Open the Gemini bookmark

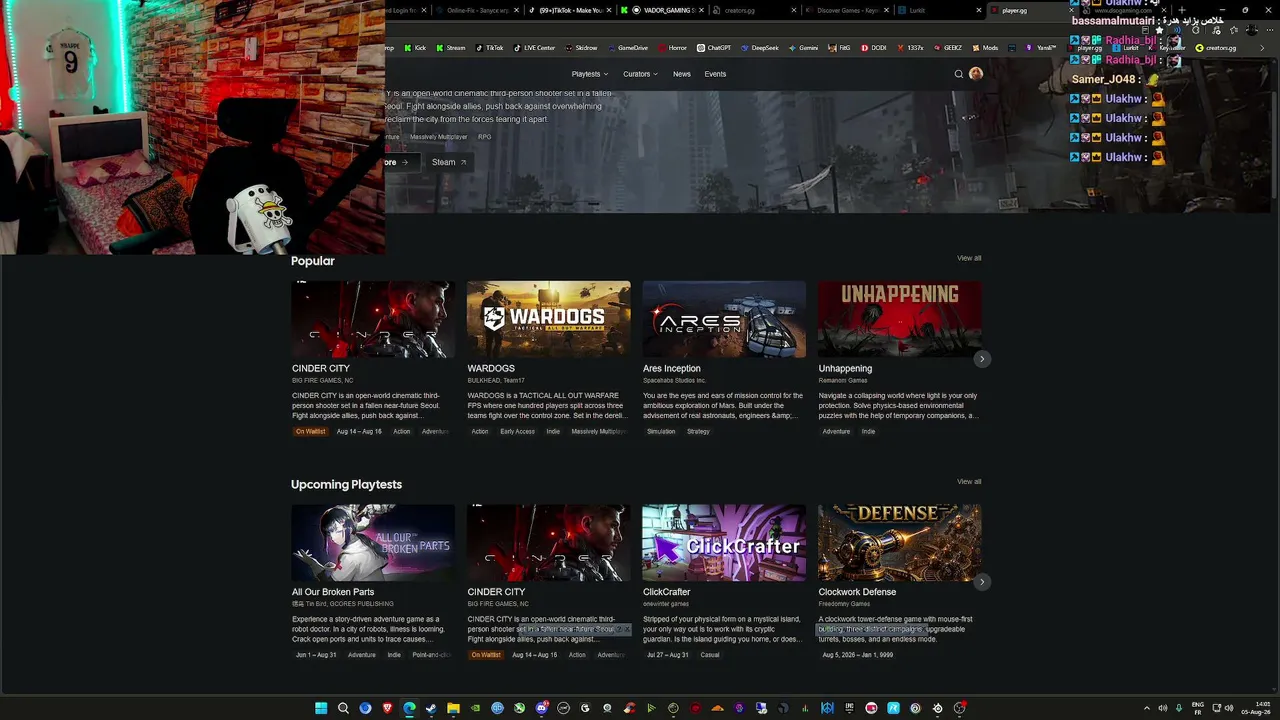803,48
